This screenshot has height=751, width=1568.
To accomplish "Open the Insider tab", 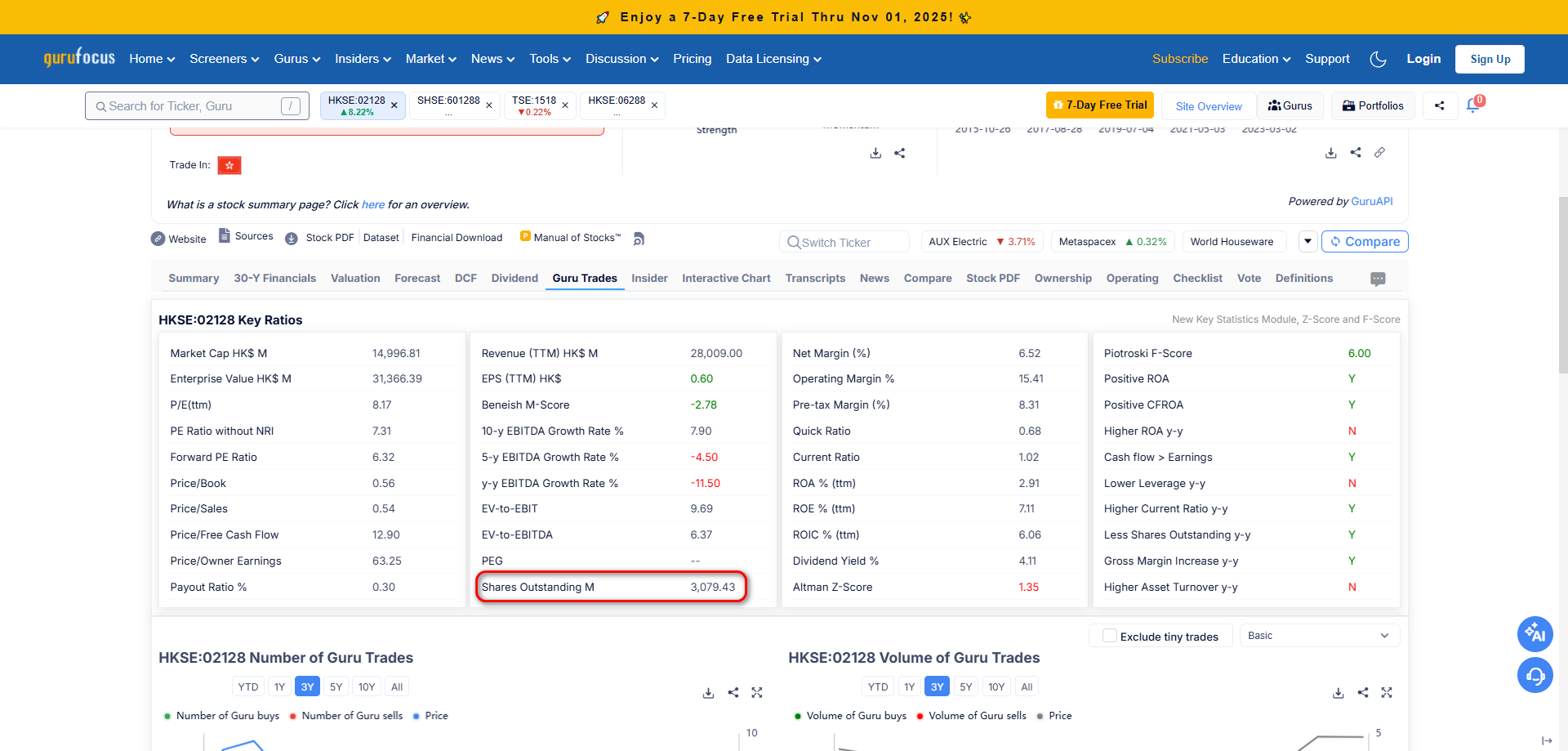I will (x=649, y=279).
